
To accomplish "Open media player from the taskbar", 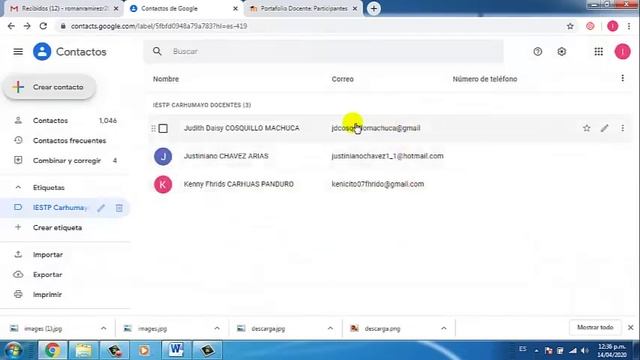I will pos(144,350).
